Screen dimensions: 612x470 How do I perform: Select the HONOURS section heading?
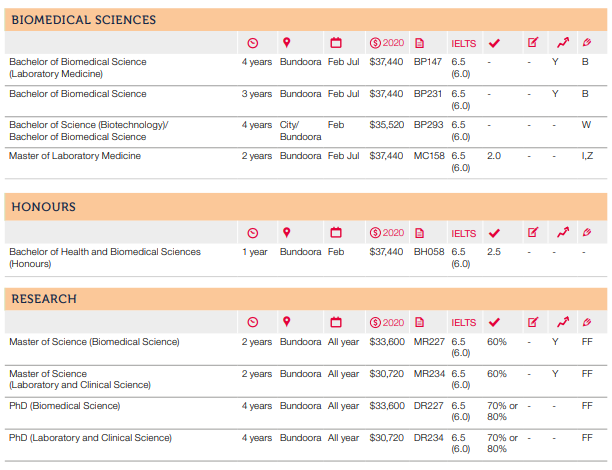coord(43,207)
